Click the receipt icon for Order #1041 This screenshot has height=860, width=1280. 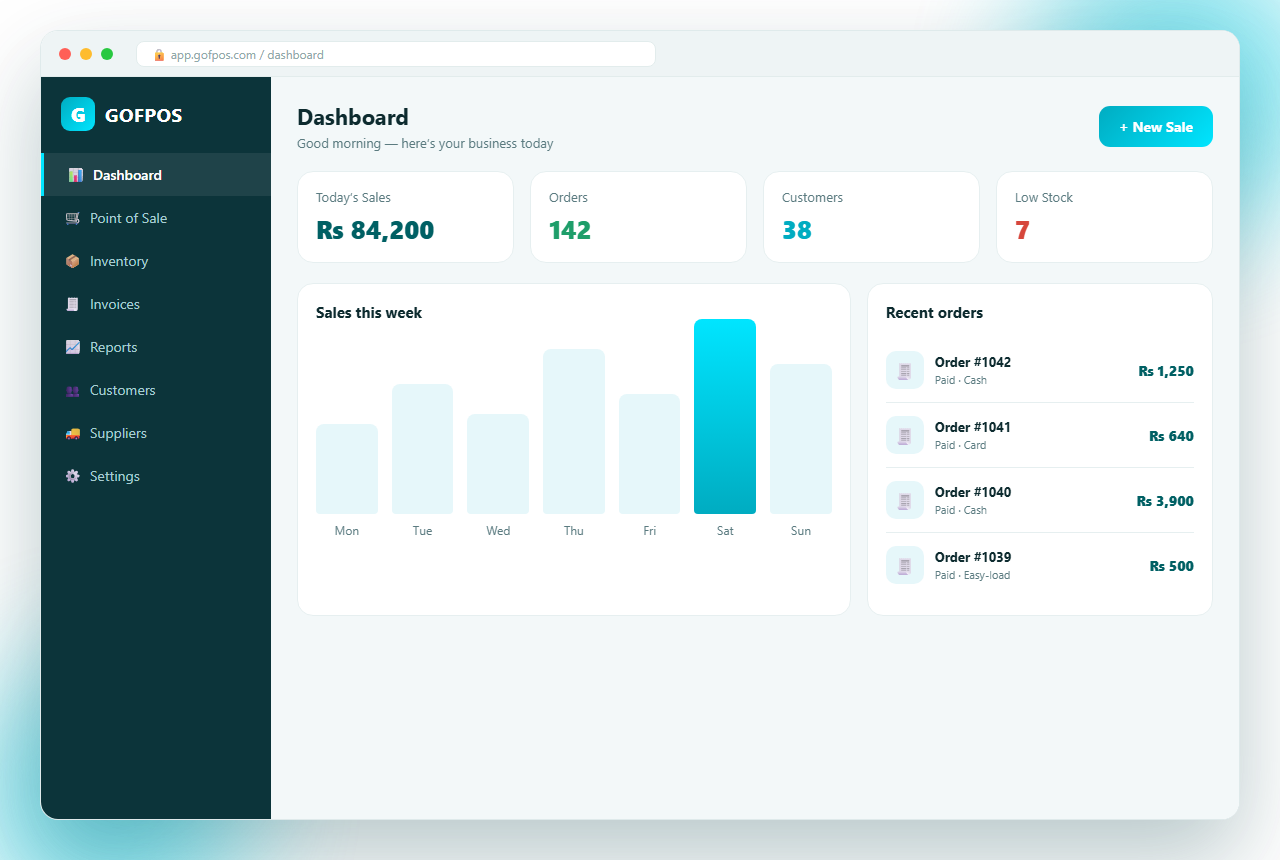click(905, 435)
